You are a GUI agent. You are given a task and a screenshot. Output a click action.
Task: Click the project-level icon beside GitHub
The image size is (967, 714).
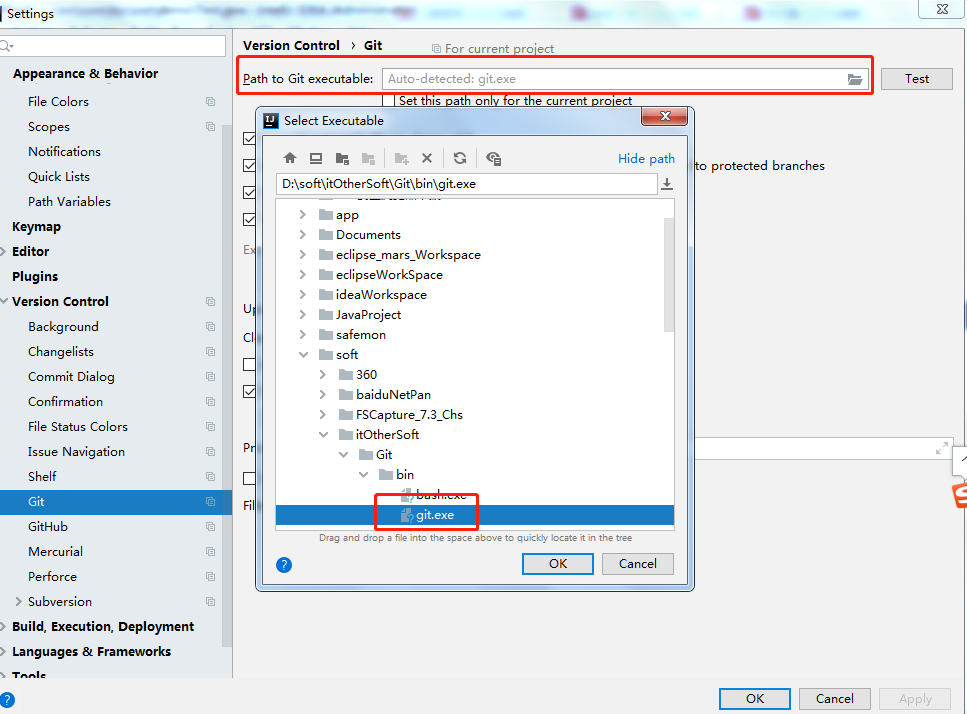210,527
